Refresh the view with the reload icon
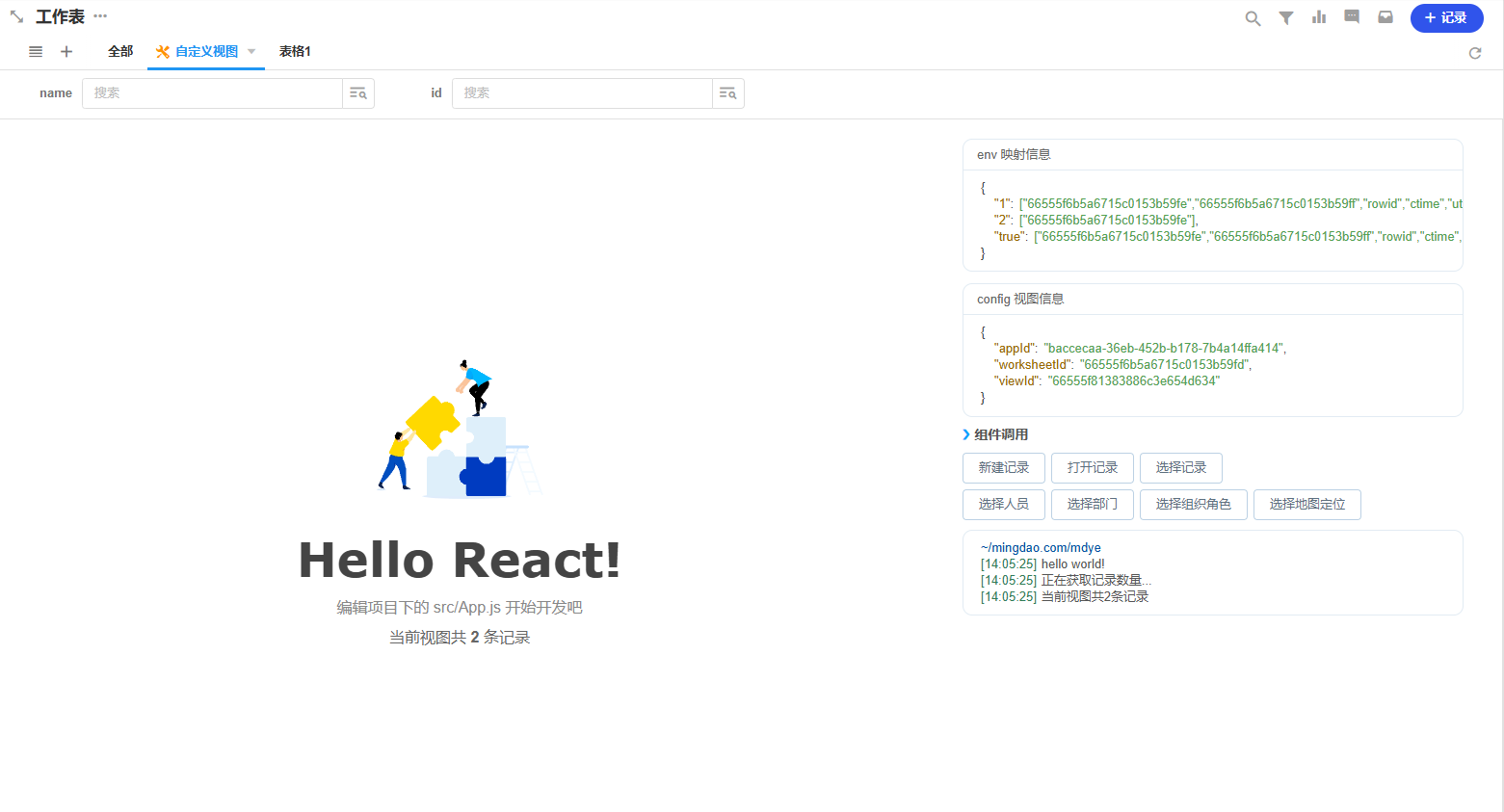 click(1474, 53)
